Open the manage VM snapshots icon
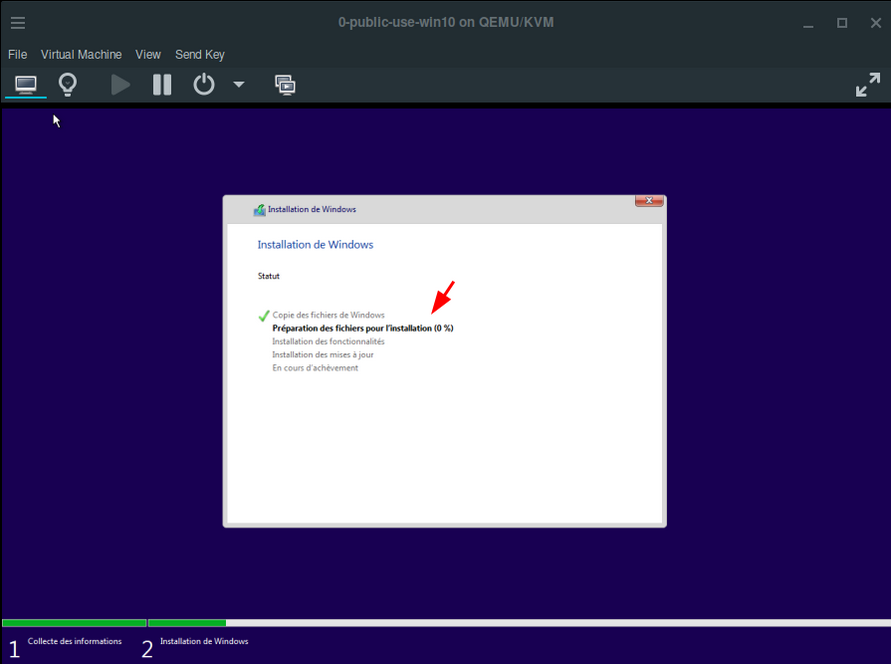The height and width of the screenshot is (664, 891). (x=285, y=85)
